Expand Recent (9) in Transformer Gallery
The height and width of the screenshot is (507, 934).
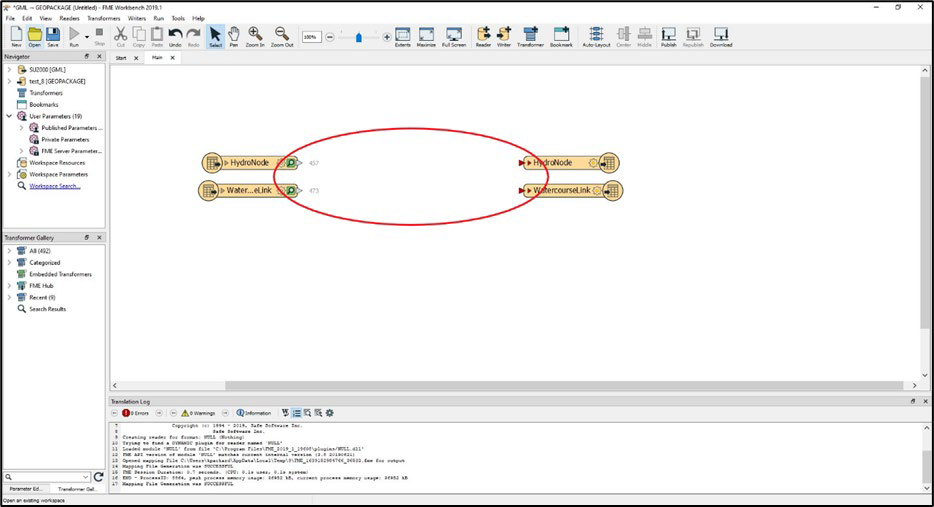point(9,297)
